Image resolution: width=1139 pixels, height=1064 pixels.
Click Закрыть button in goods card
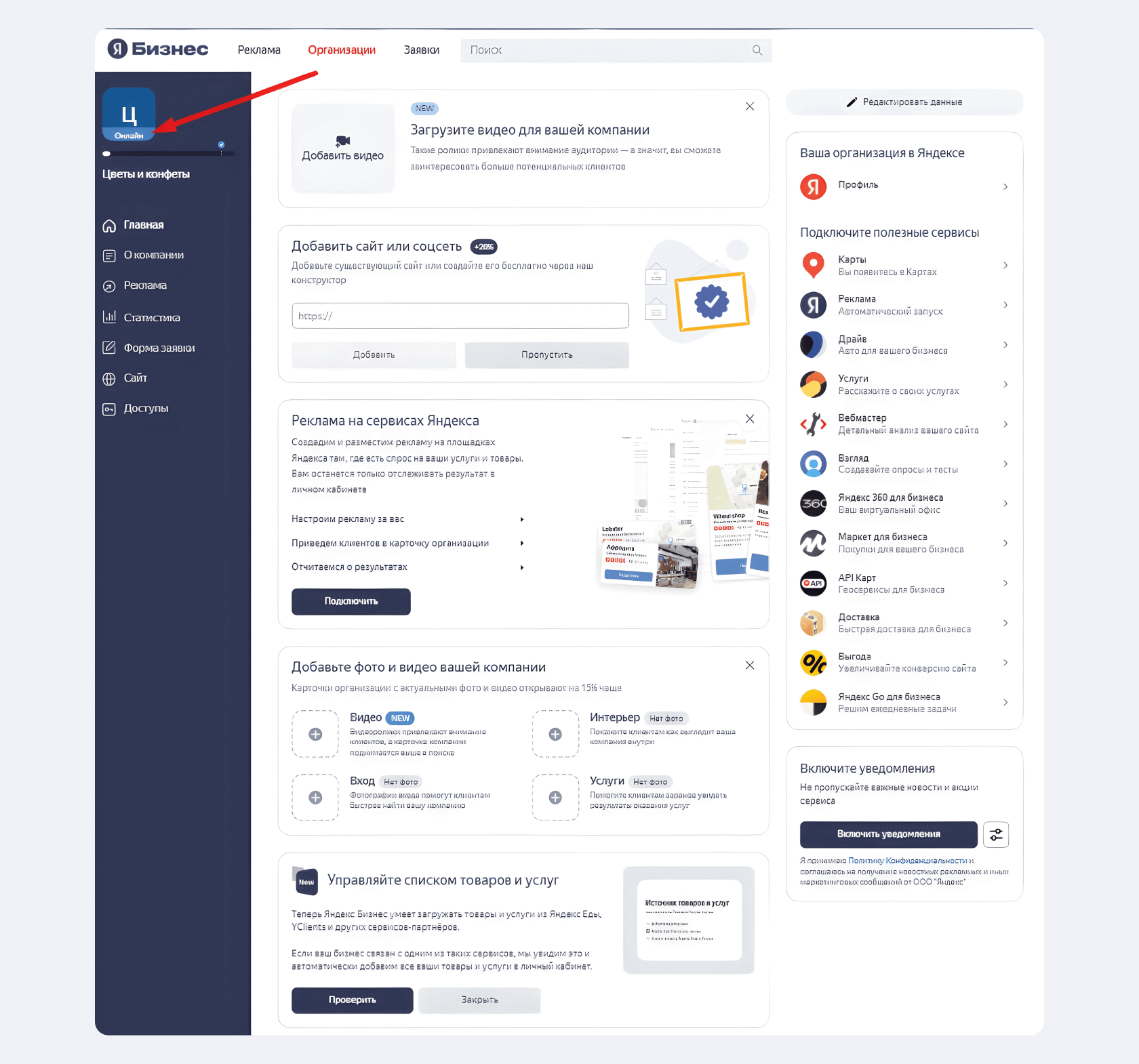[x=479, y=1000]
